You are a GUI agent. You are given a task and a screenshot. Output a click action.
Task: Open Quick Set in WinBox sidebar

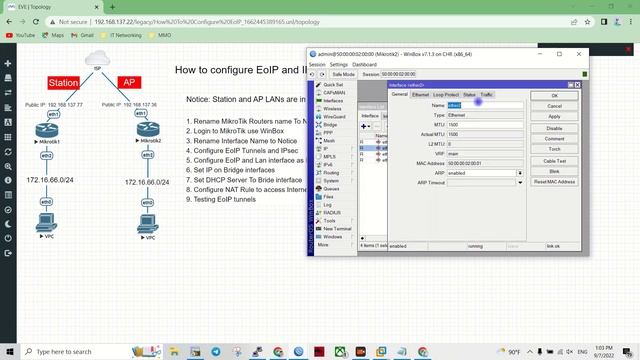coord(333,84)
